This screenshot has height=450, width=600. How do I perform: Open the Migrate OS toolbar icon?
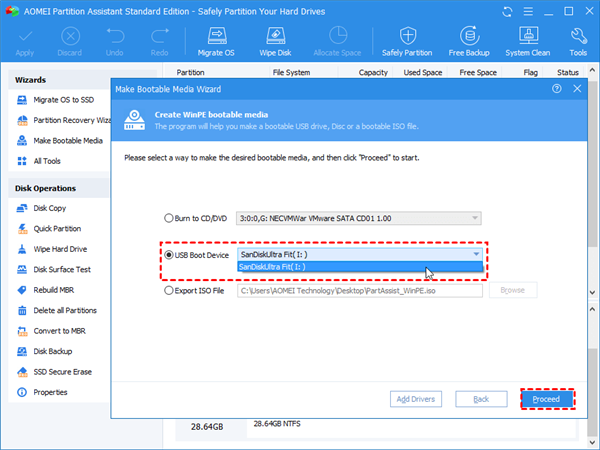(x=216, y=42)
